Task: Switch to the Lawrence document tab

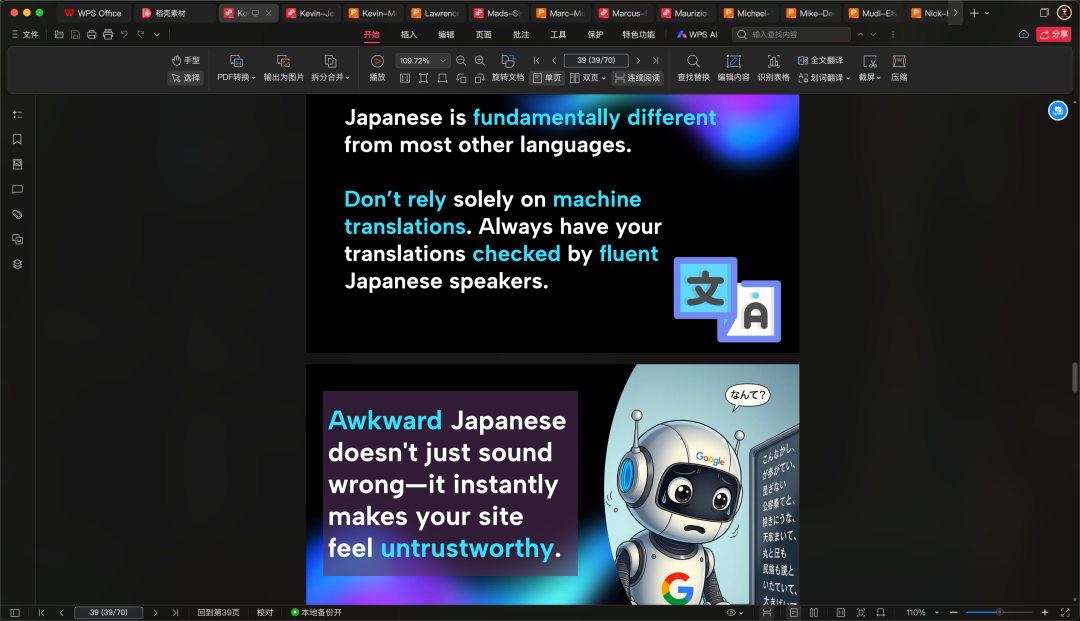Action: point(435,13)
